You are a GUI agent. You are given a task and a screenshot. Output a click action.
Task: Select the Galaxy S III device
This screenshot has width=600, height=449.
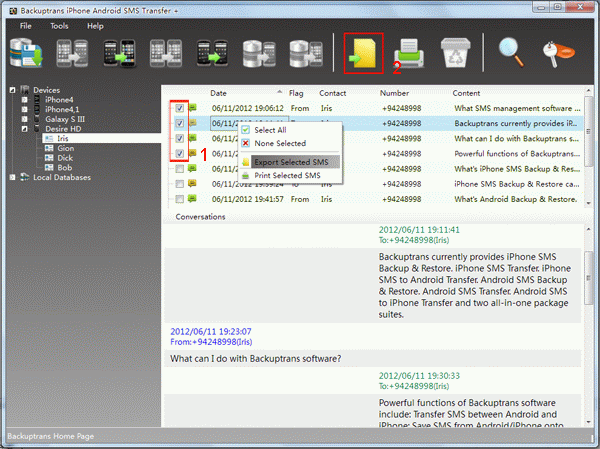[65, 119]
